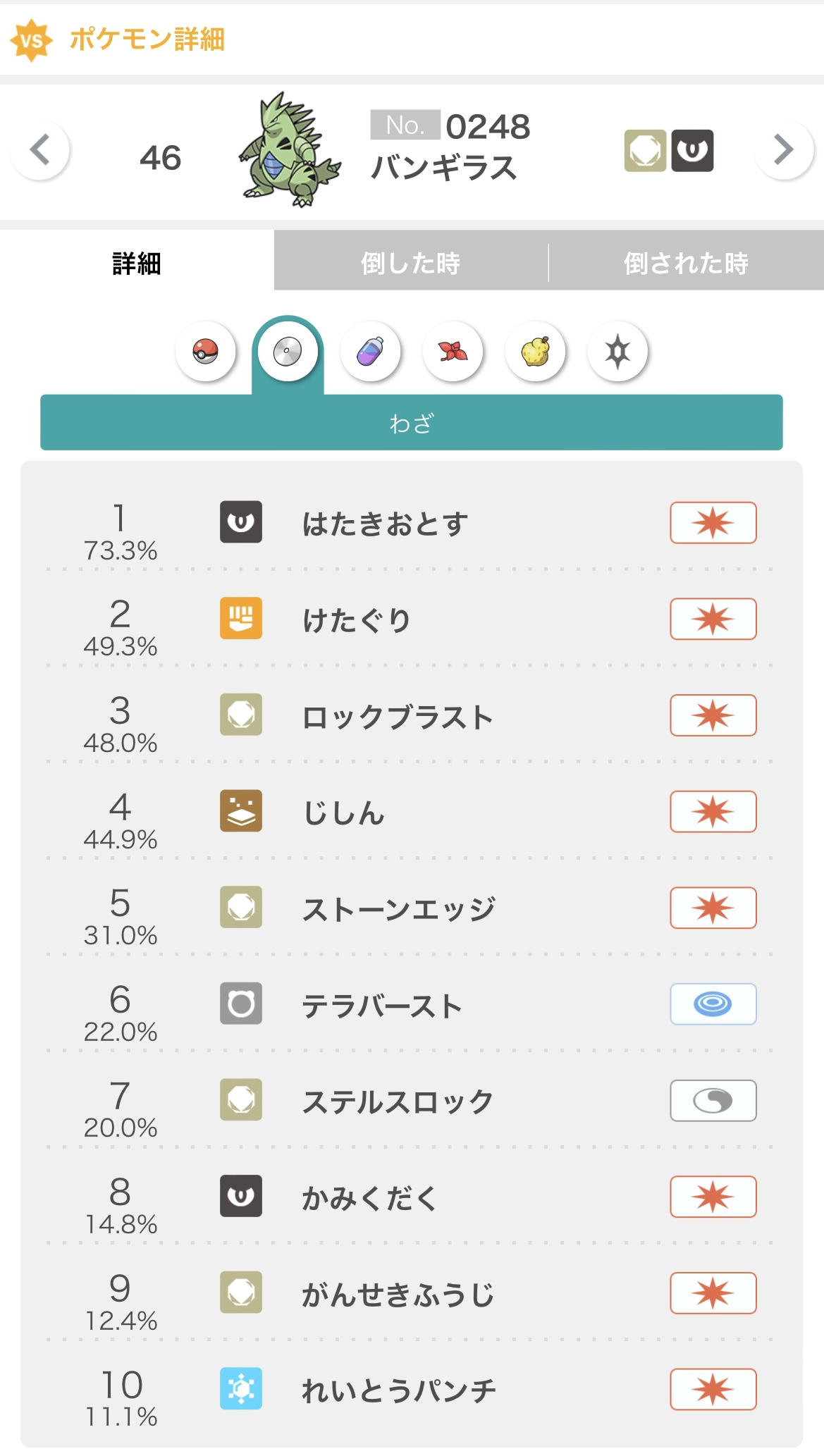Image resolution: width=824 pixels, height=1456 pixels.
Task: Open the Tera type star icon category
Action: 617,351
